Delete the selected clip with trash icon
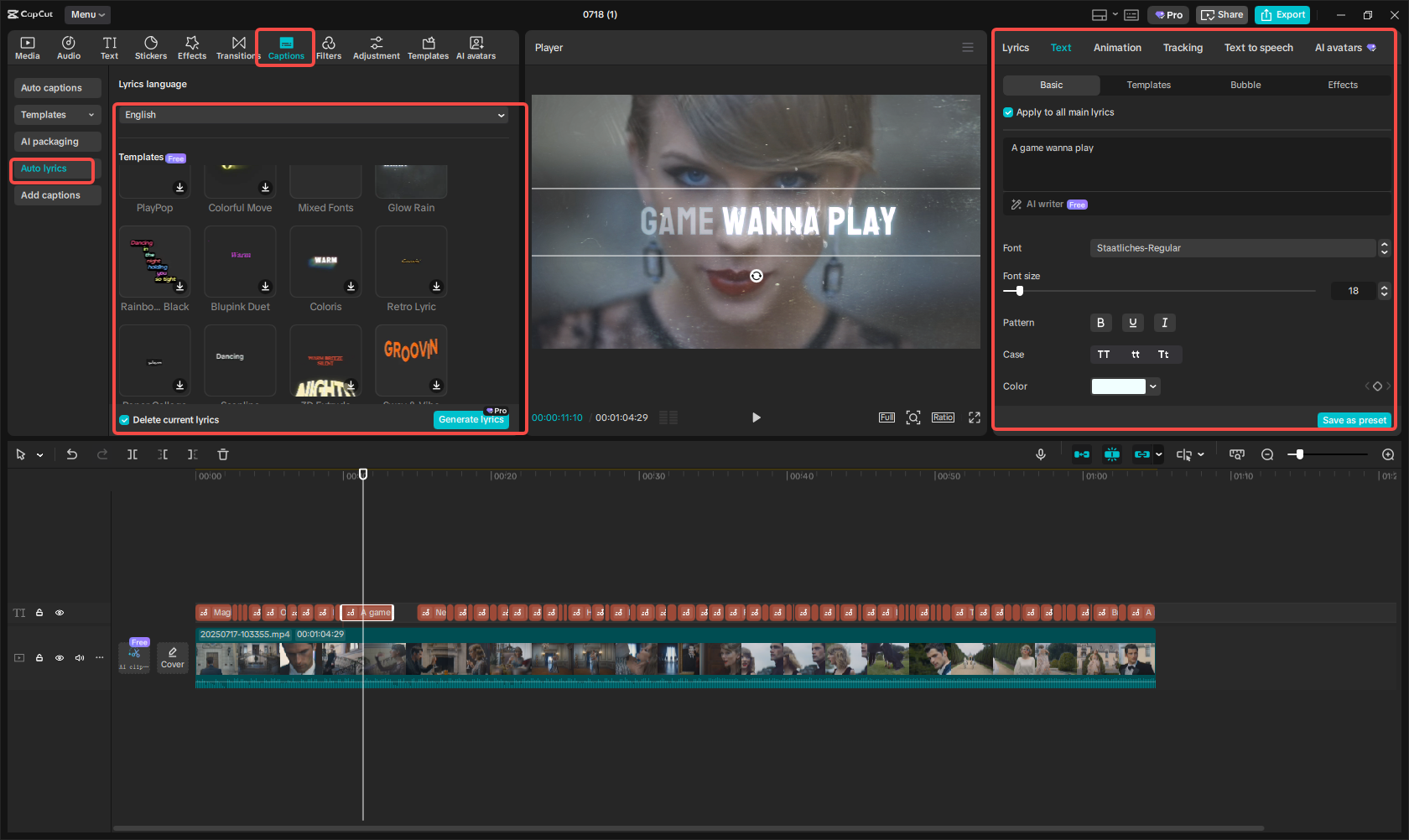This screenshot has height=840, width=1409. (x=223, y=454)
